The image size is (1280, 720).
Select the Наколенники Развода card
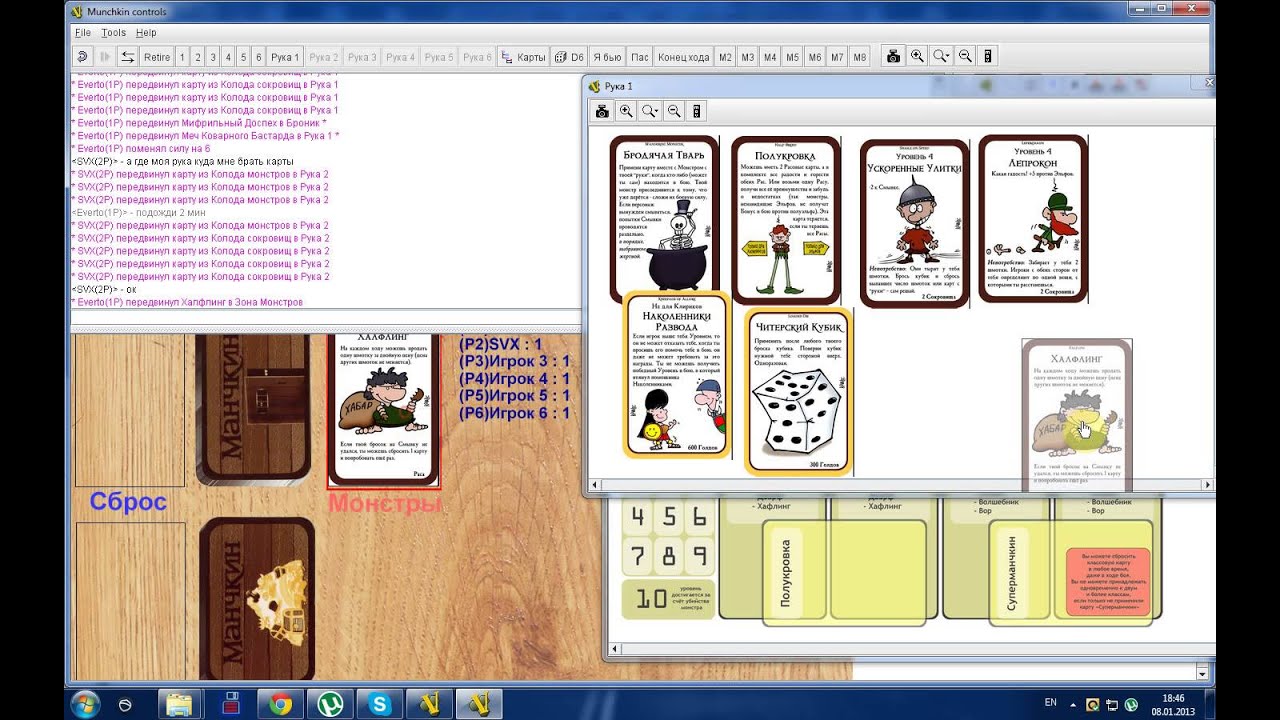pyautogui.click(x=677, y=375)
